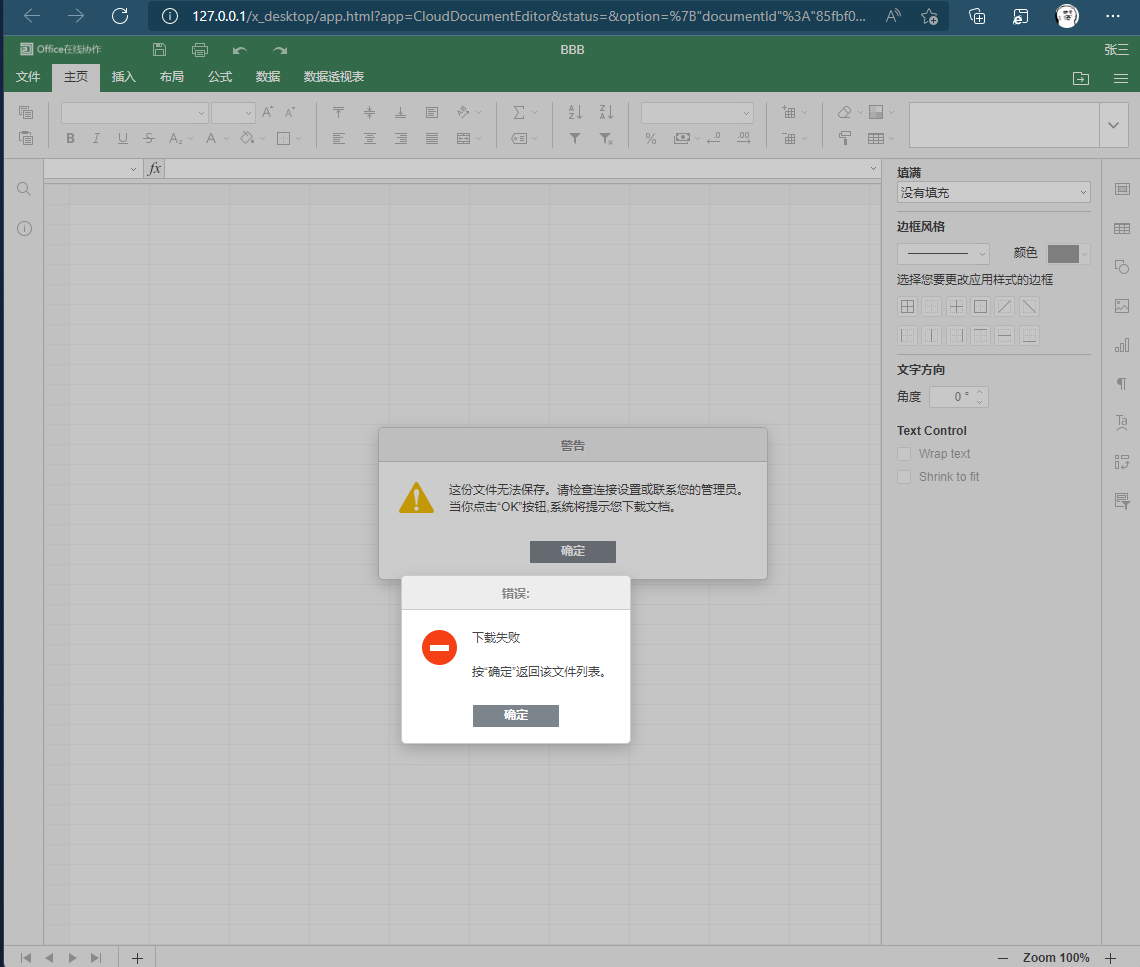This screenshot has height=967, width=1140.
Task: Open image settings in right sidebar
Action: [x=1121, y=306]
